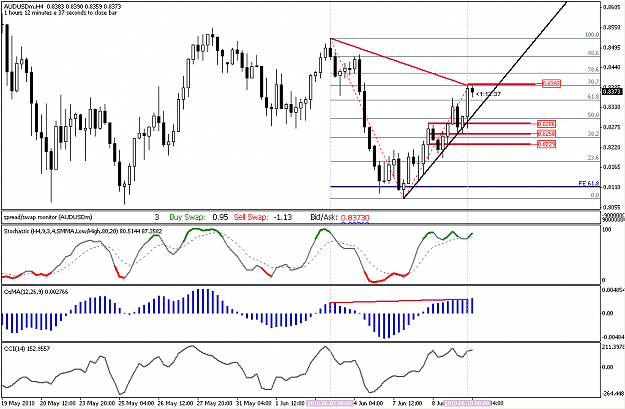This screenshot has width=625, height=409.
Task: Click the Bid/Ask label
Action: (324, 217)
